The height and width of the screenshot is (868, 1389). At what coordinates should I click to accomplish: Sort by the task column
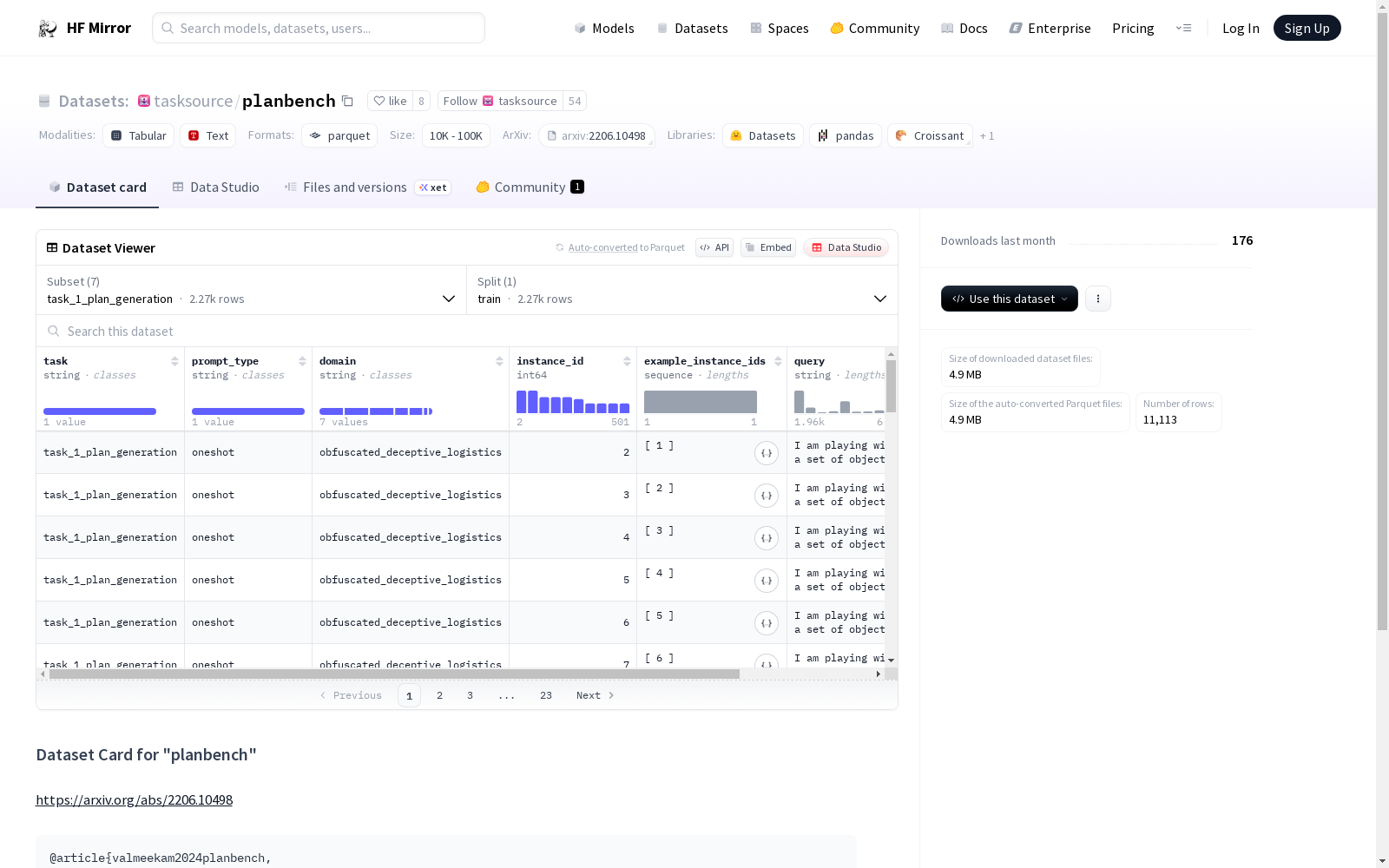(174, 361)
